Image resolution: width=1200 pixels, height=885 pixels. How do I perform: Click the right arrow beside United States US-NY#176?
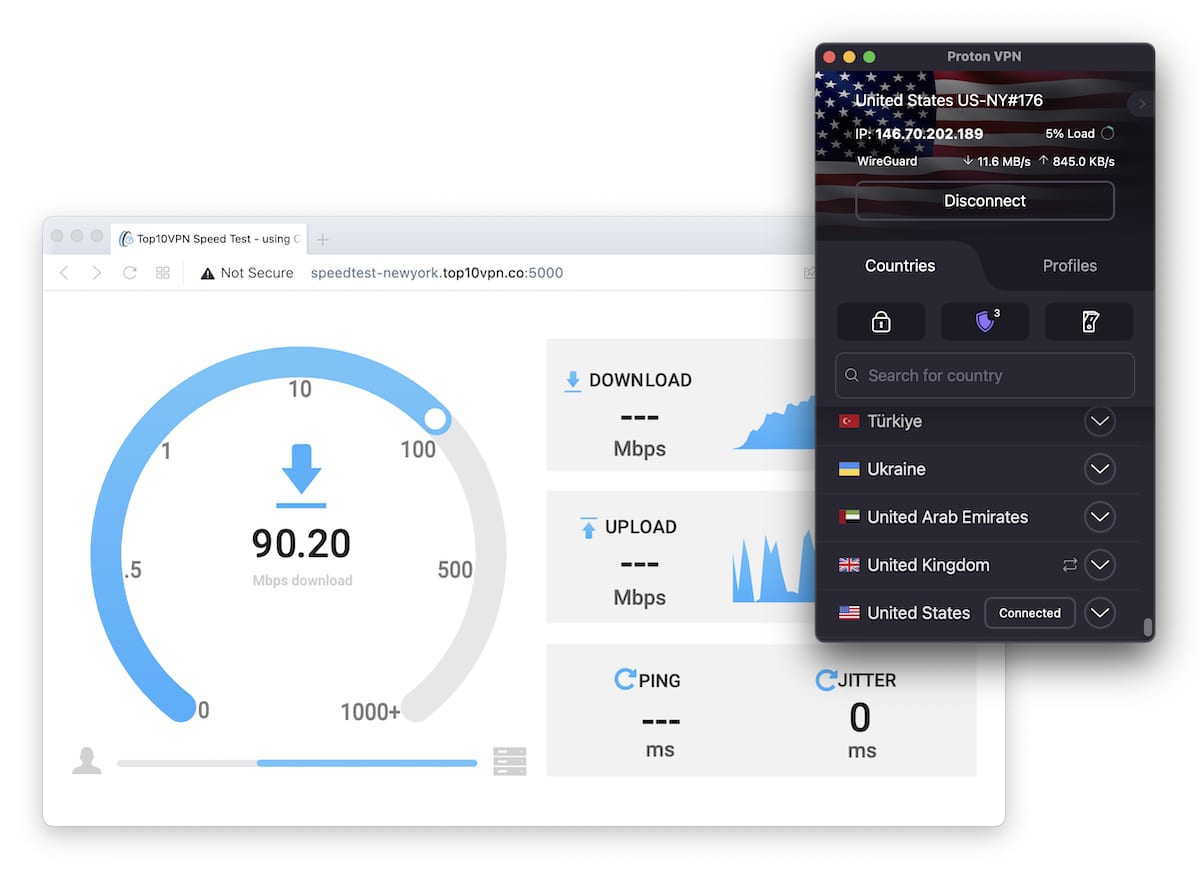(x=1141, y=103)
